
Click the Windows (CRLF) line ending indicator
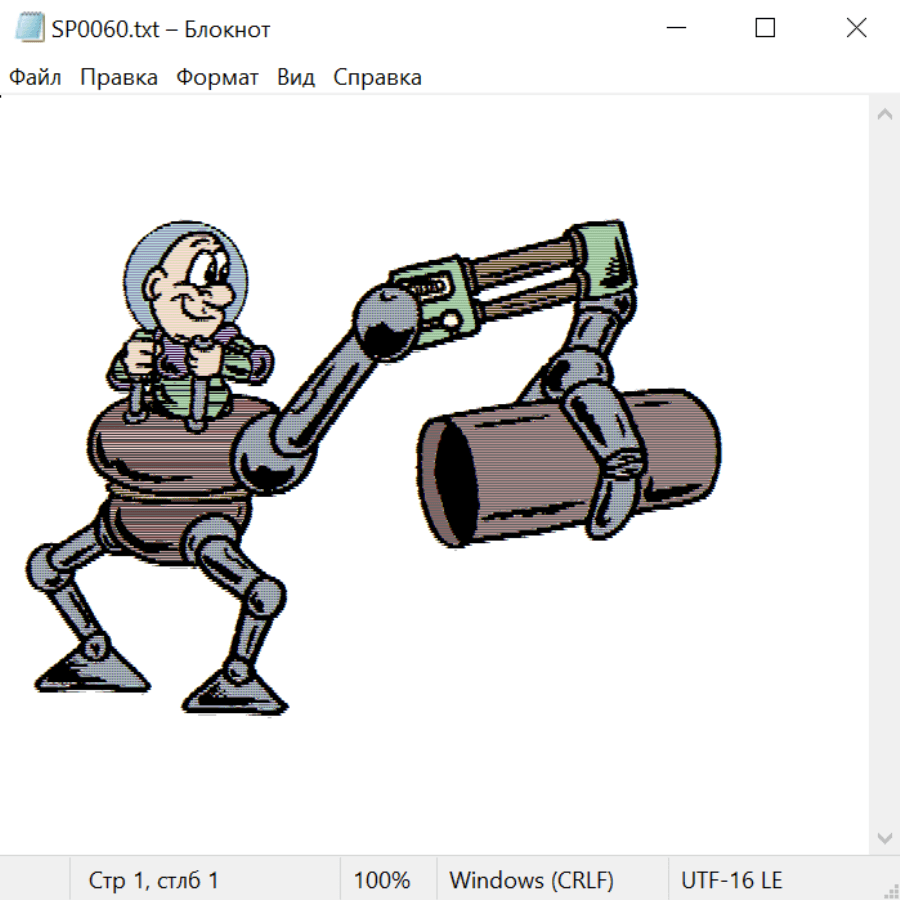pos(531,881)
